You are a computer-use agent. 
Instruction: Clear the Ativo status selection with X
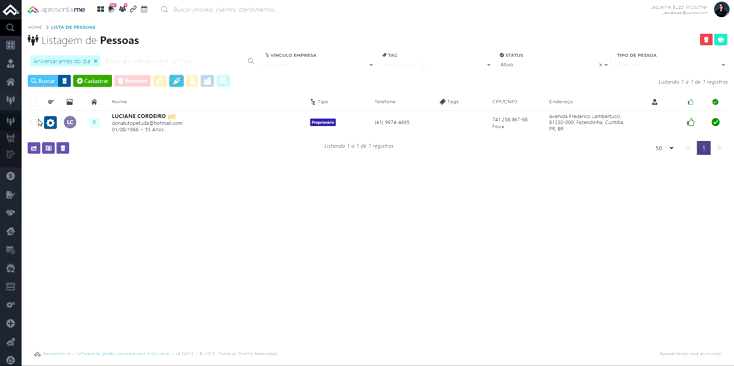(600, 65)
